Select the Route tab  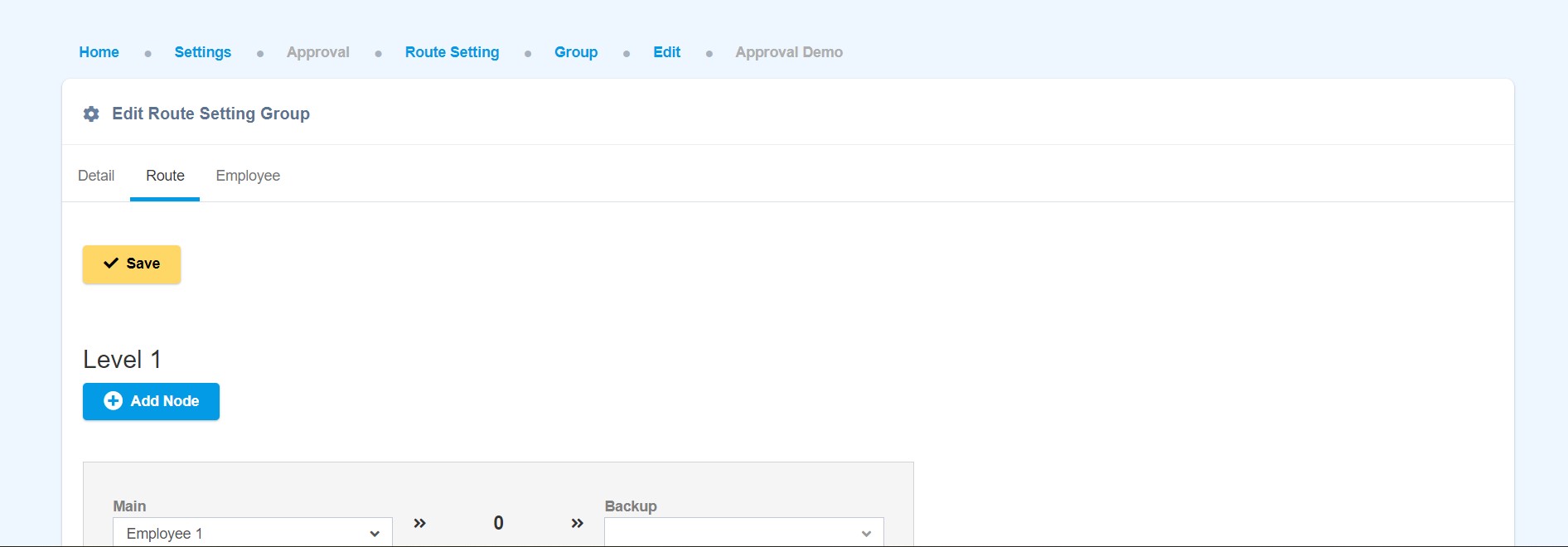tap(165, 176)
